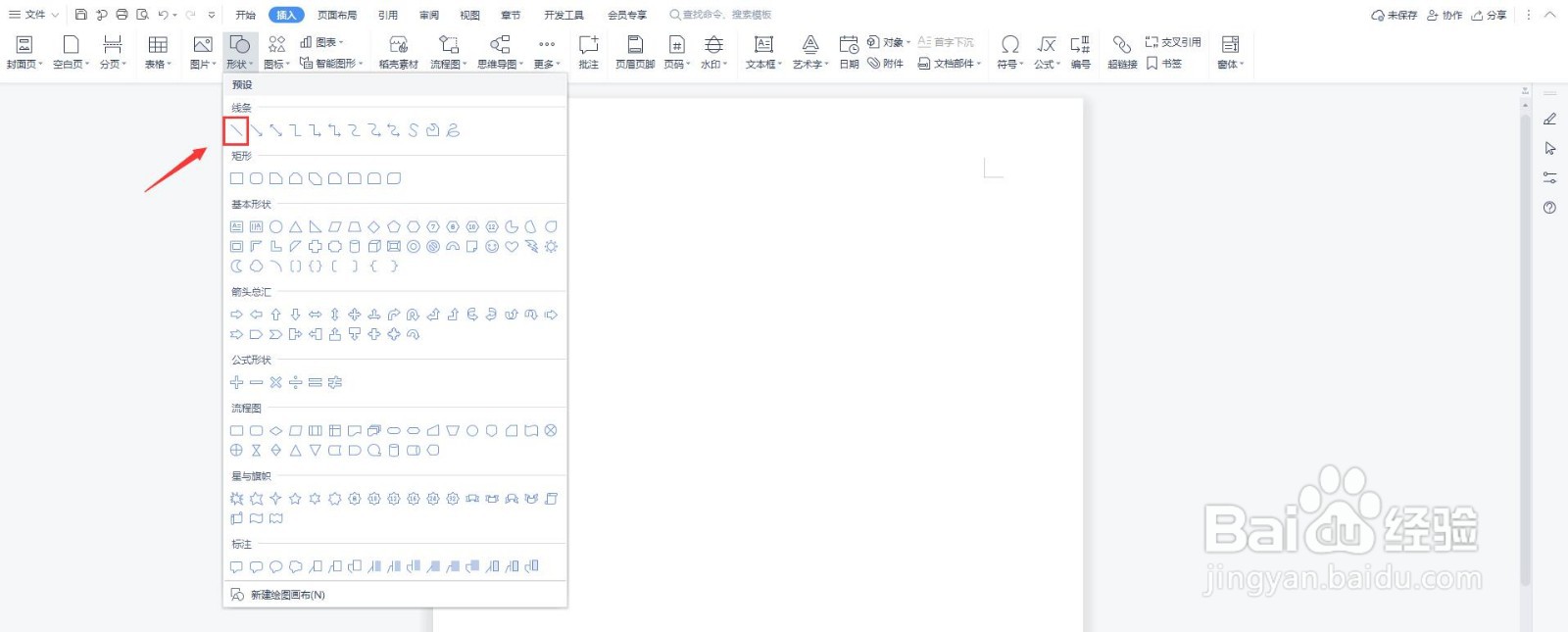
Task: Close the 形状 dropdown button
Action: tap(240, 52)
